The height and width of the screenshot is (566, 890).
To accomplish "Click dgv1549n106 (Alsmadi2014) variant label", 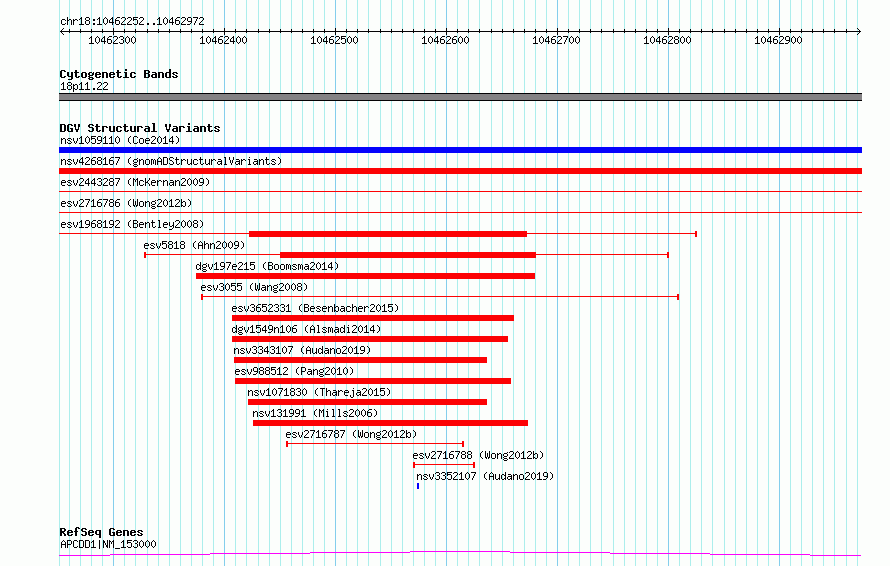I will pyautogui.click(x=306, y=329).
